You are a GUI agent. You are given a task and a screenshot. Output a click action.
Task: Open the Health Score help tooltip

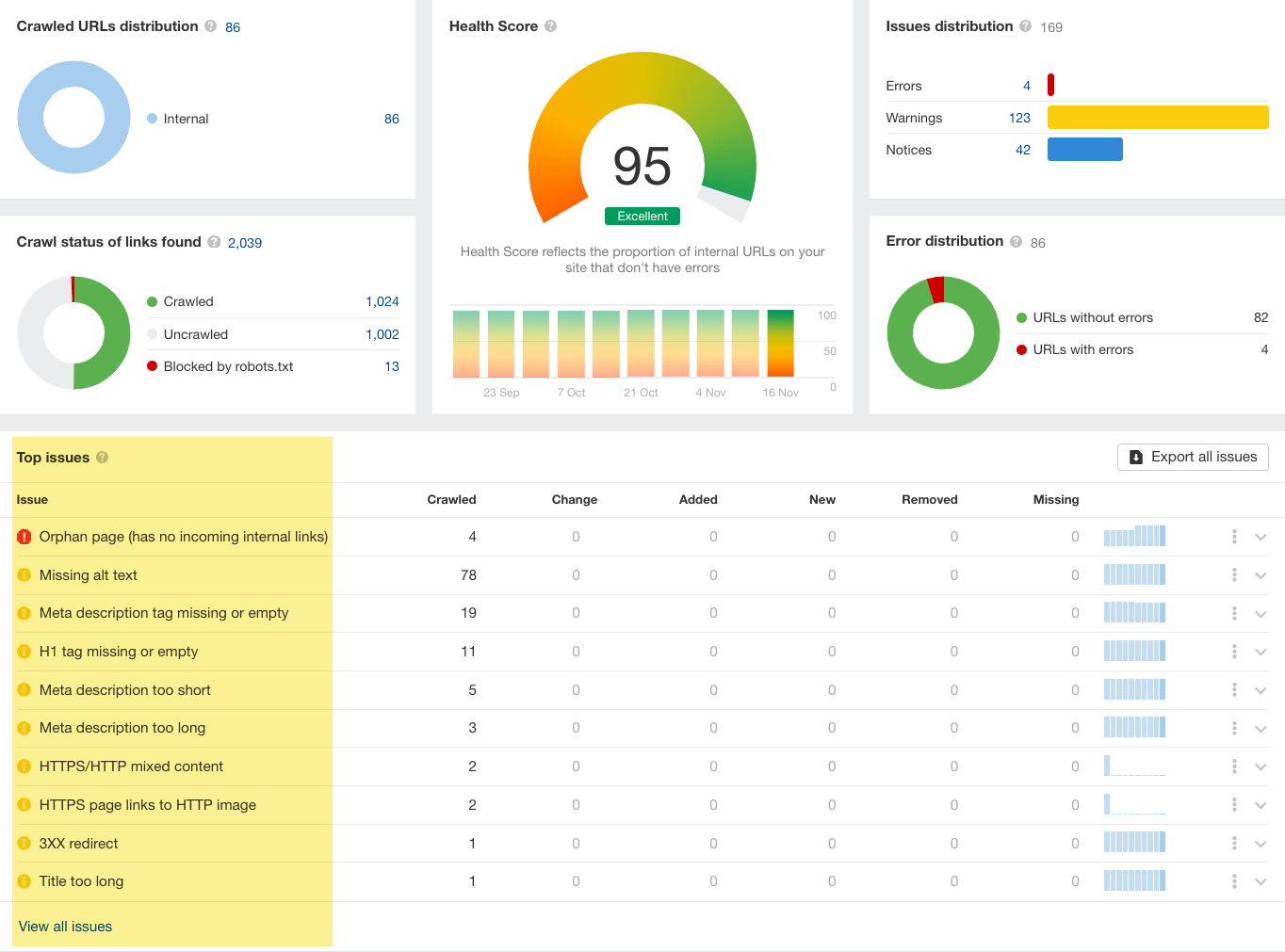coord(550,26)
